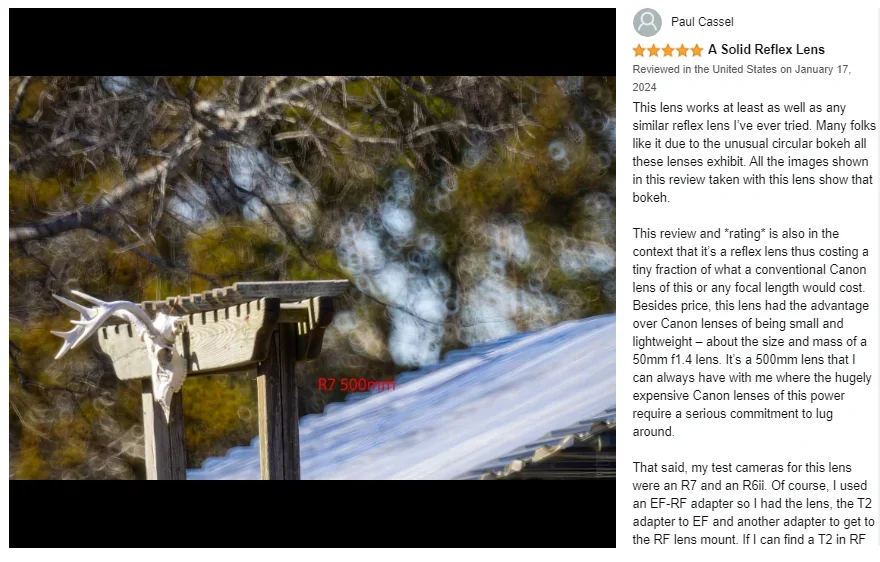
Task: Open the reviewer name Paul Cassel
Action: 702,22
